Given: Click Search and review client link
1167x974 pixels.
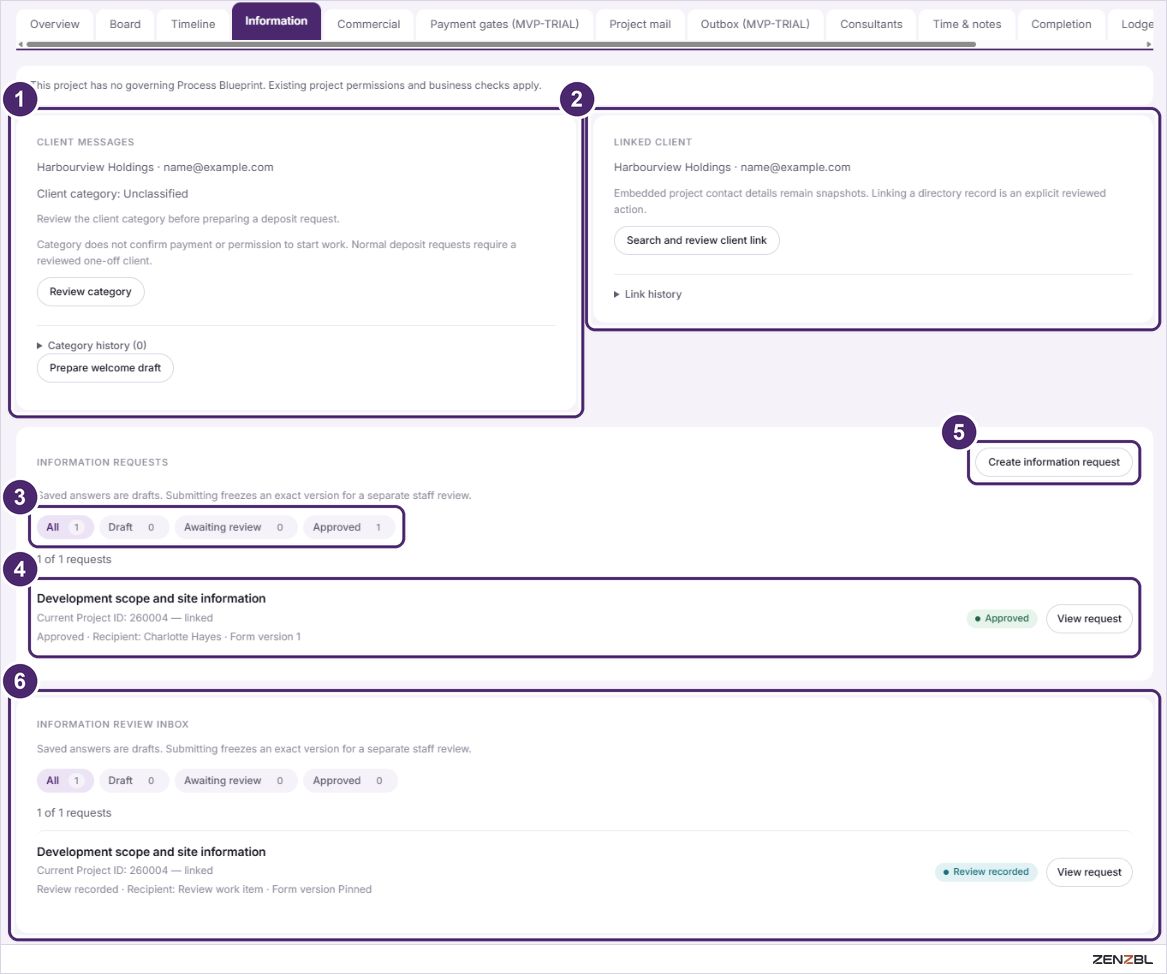Looking at the screenshot, I should [x=696, y=240].
